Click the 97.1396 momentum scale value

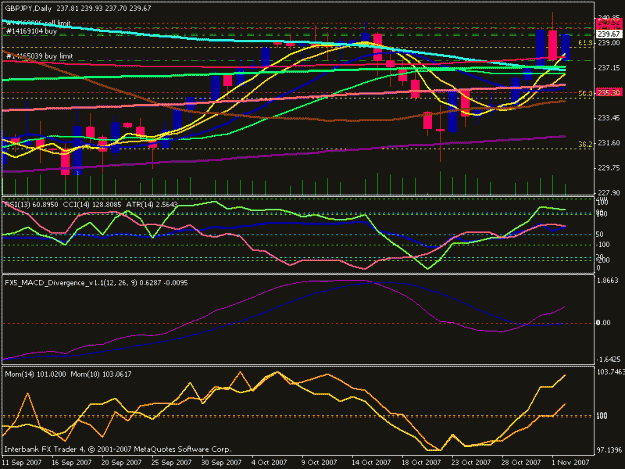pos(609,450)
